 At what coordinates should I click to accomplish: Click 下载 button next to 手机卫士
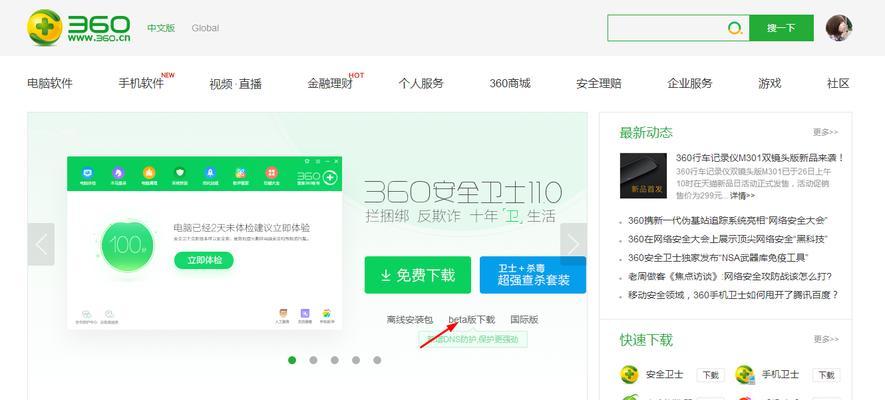click(826, 375)
